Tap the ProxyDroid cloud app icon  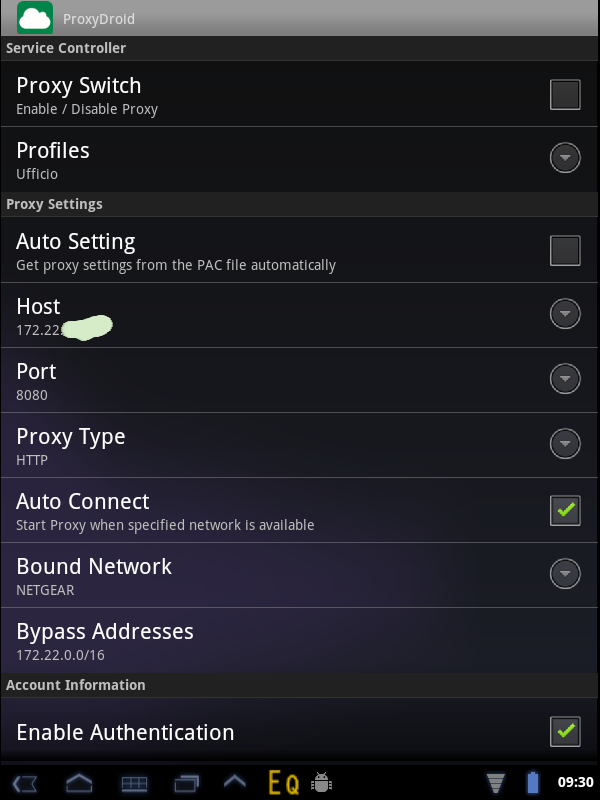[35, 18]
